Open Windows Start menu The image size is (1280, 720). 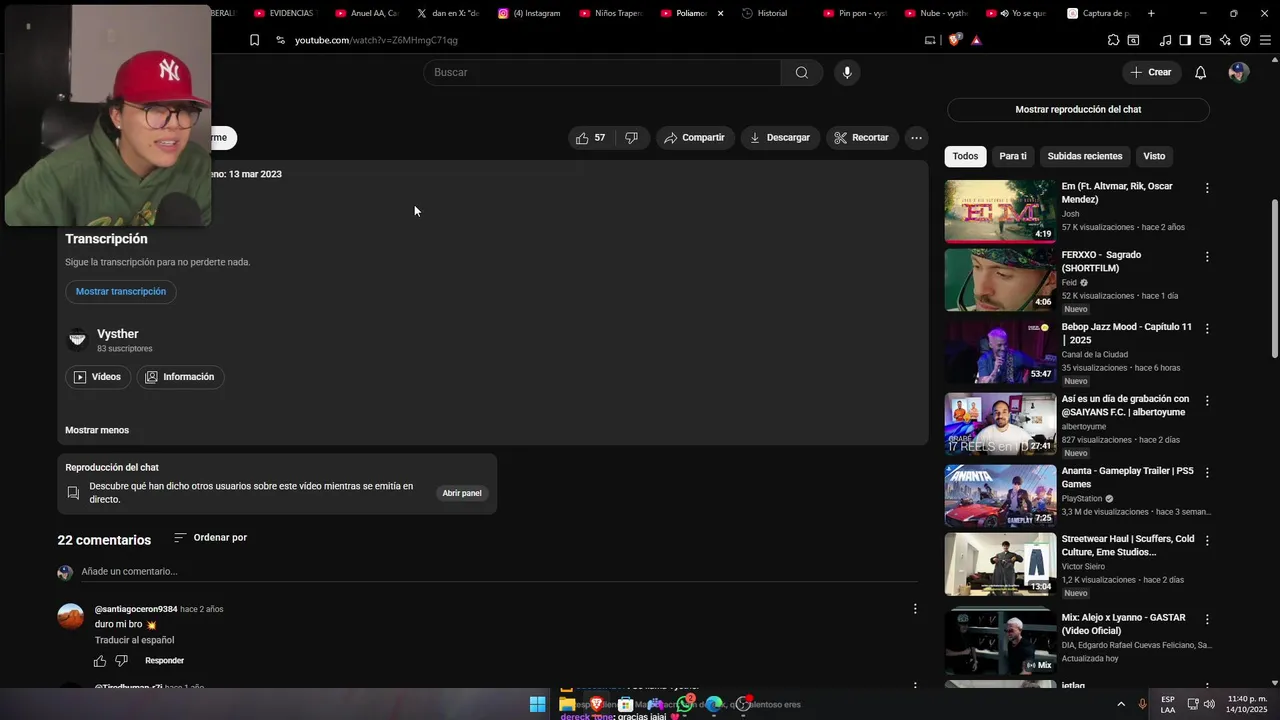537,704
